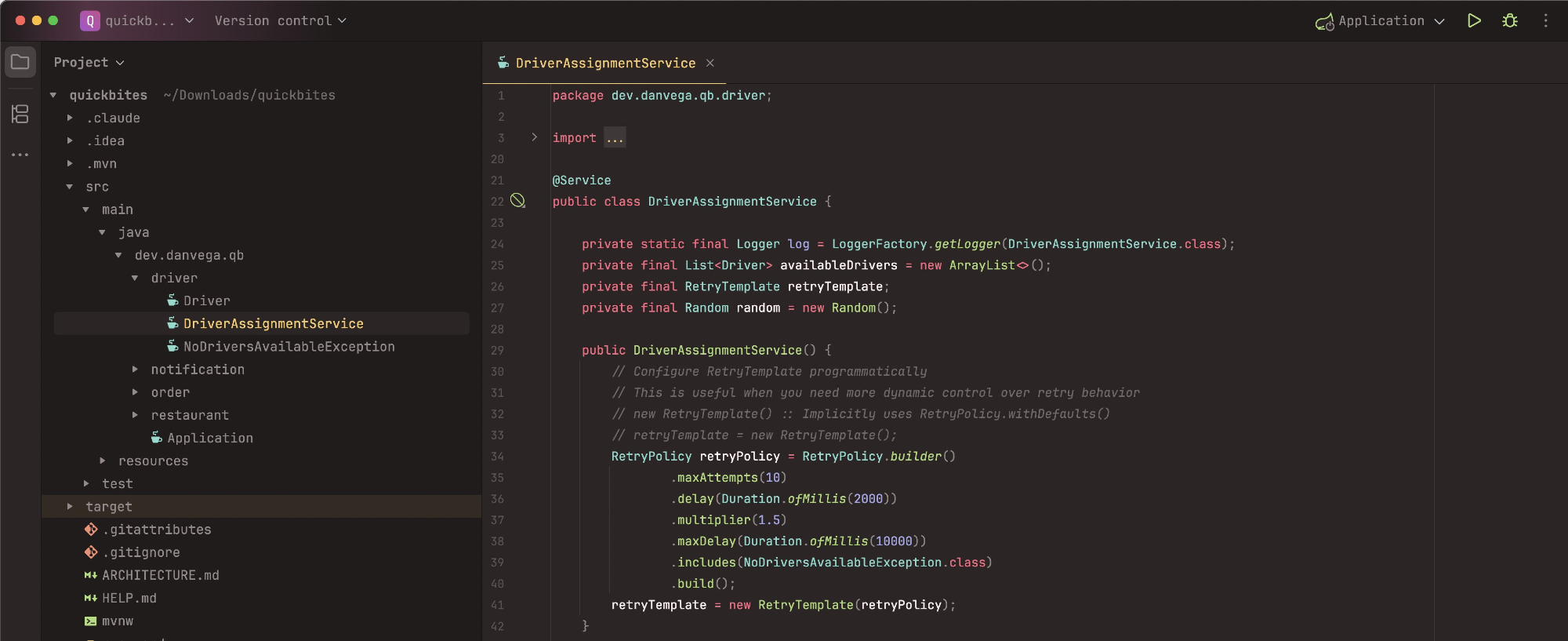Click the ellipsis in the folded import line
Viewport: 1568px width, 641px height.
[x=615, y=138]
